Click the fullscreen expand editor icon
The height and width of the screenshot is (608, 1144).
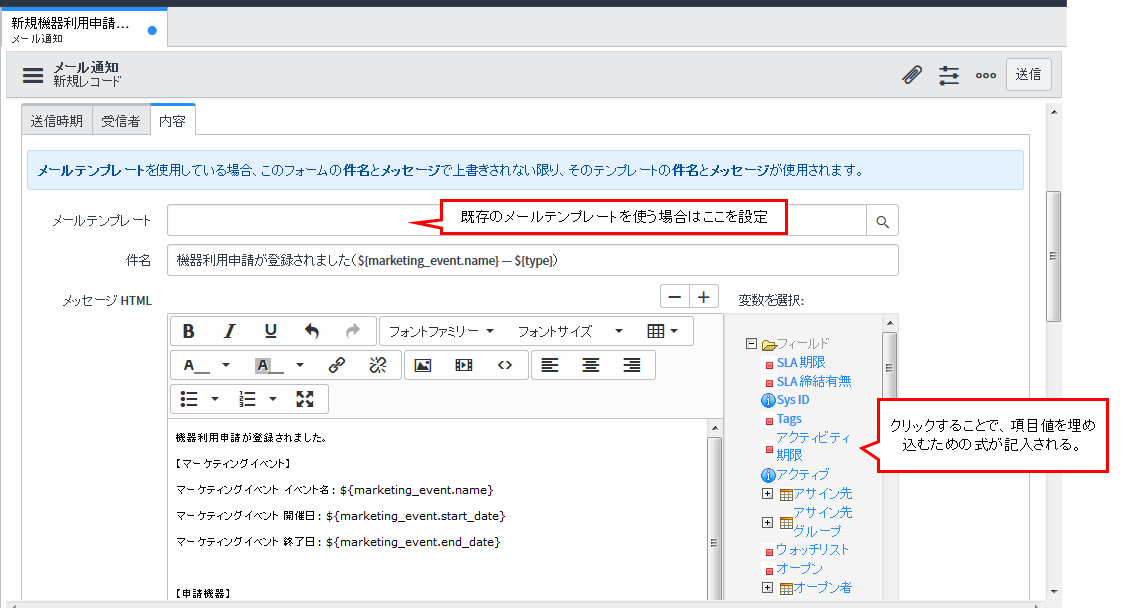(x=305, y=399)
